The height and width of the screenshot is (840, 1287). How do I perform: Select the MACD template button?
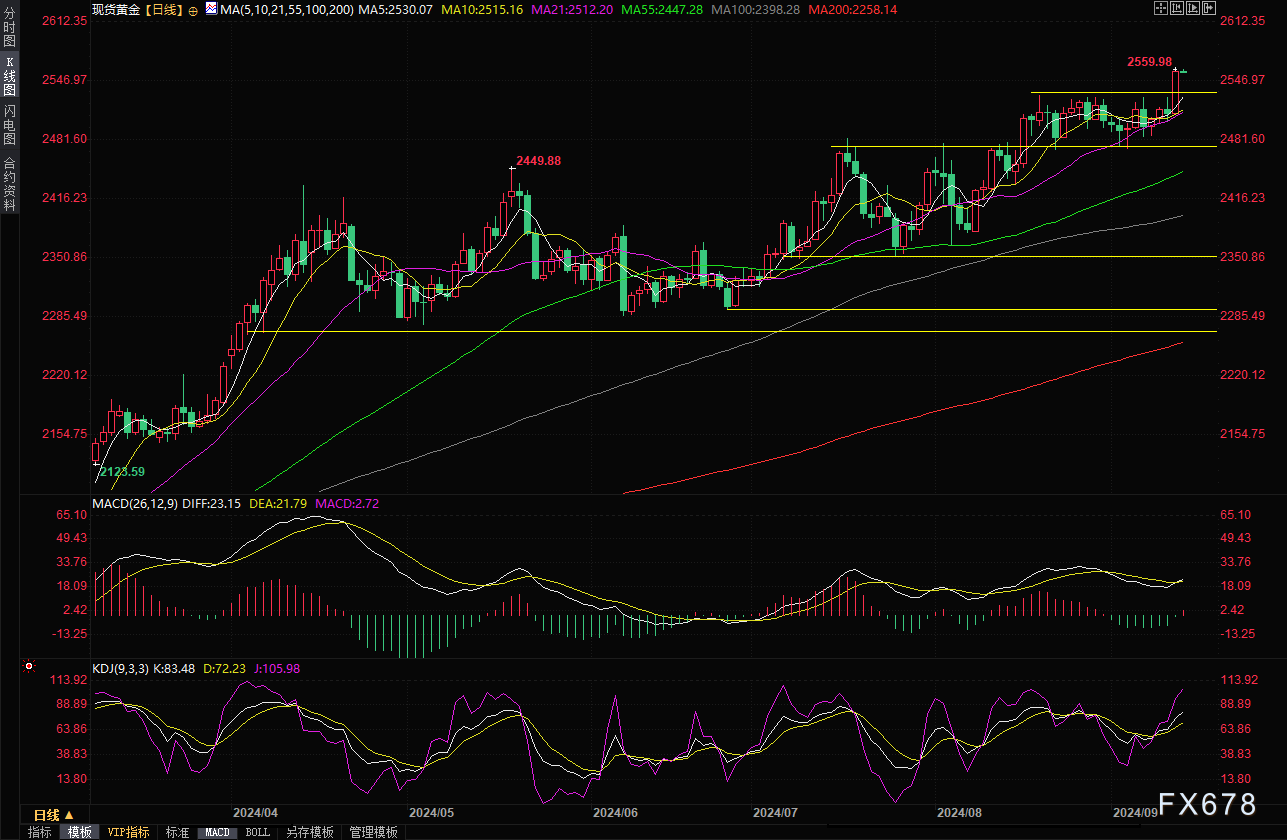(x=218, y=832)
